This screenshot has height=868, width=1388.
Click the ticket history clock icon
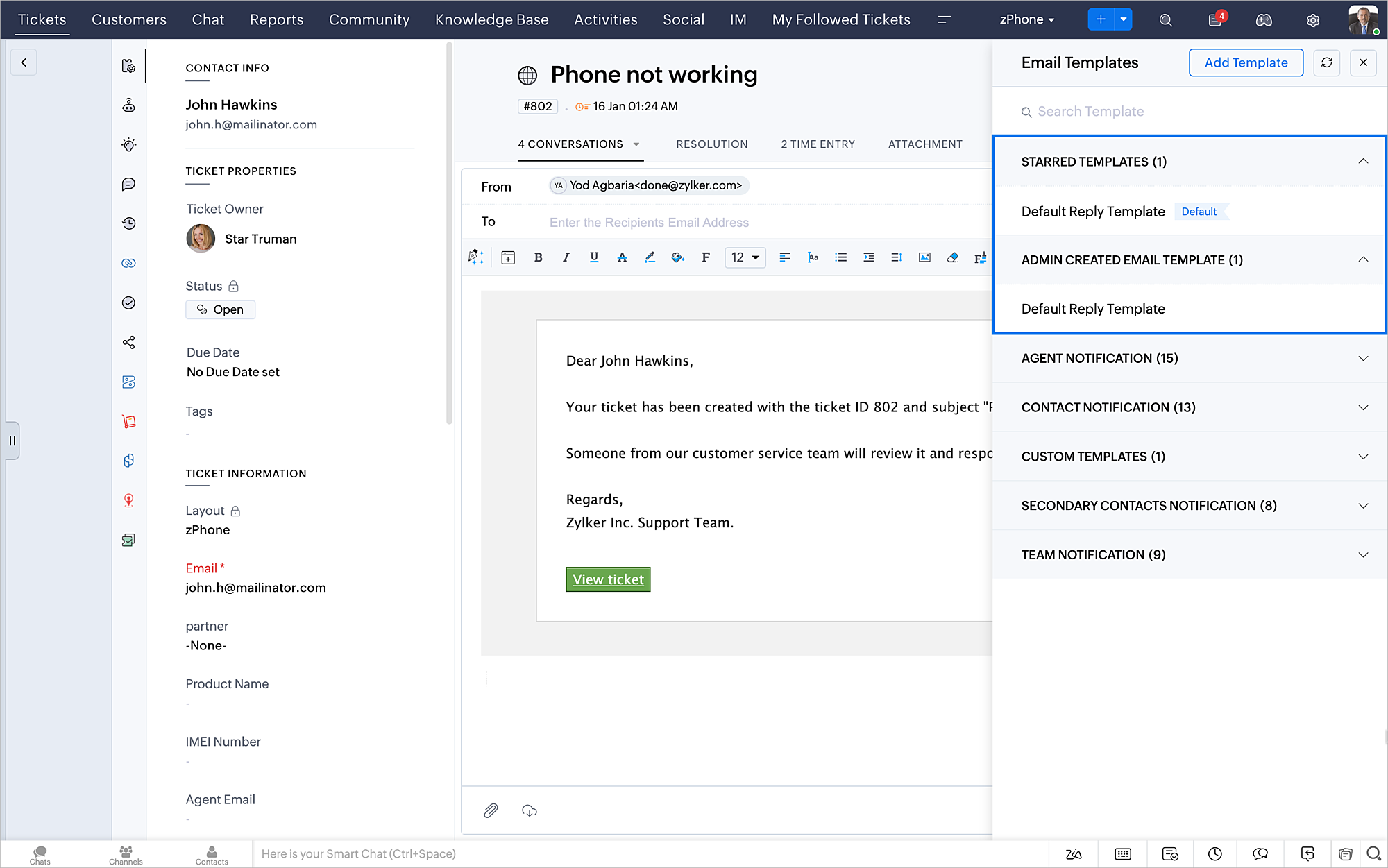[x=128, y=223]
